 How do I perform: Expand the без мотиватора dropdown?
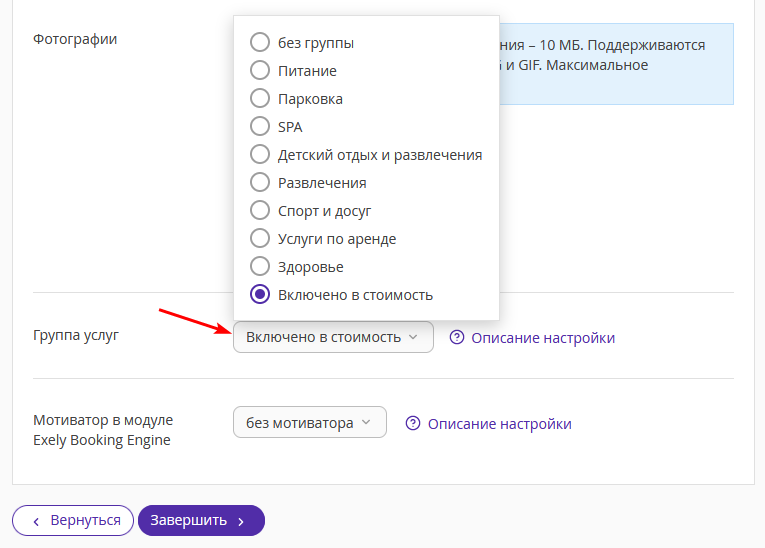[310, 422]
